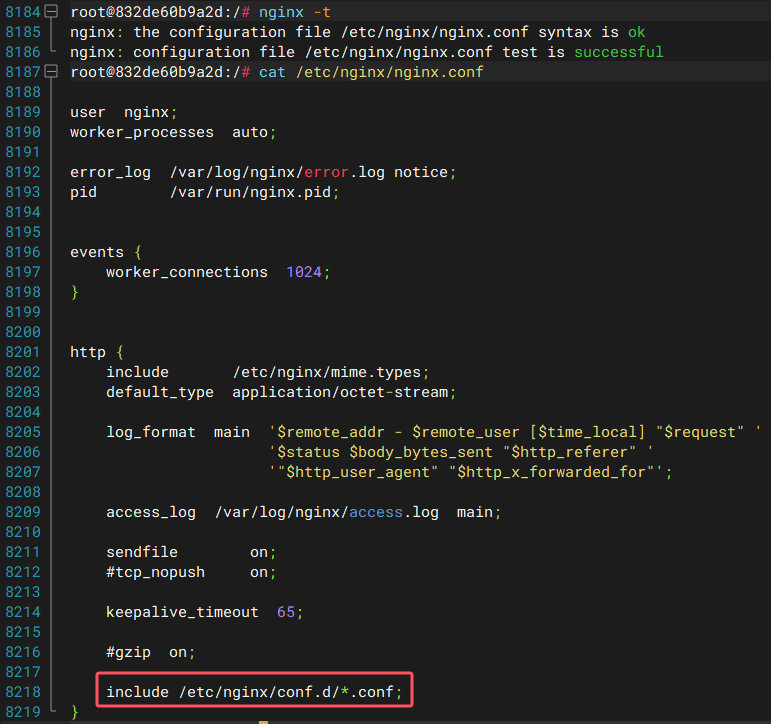Click the 'worker_connections' directive

pos(187,272)
